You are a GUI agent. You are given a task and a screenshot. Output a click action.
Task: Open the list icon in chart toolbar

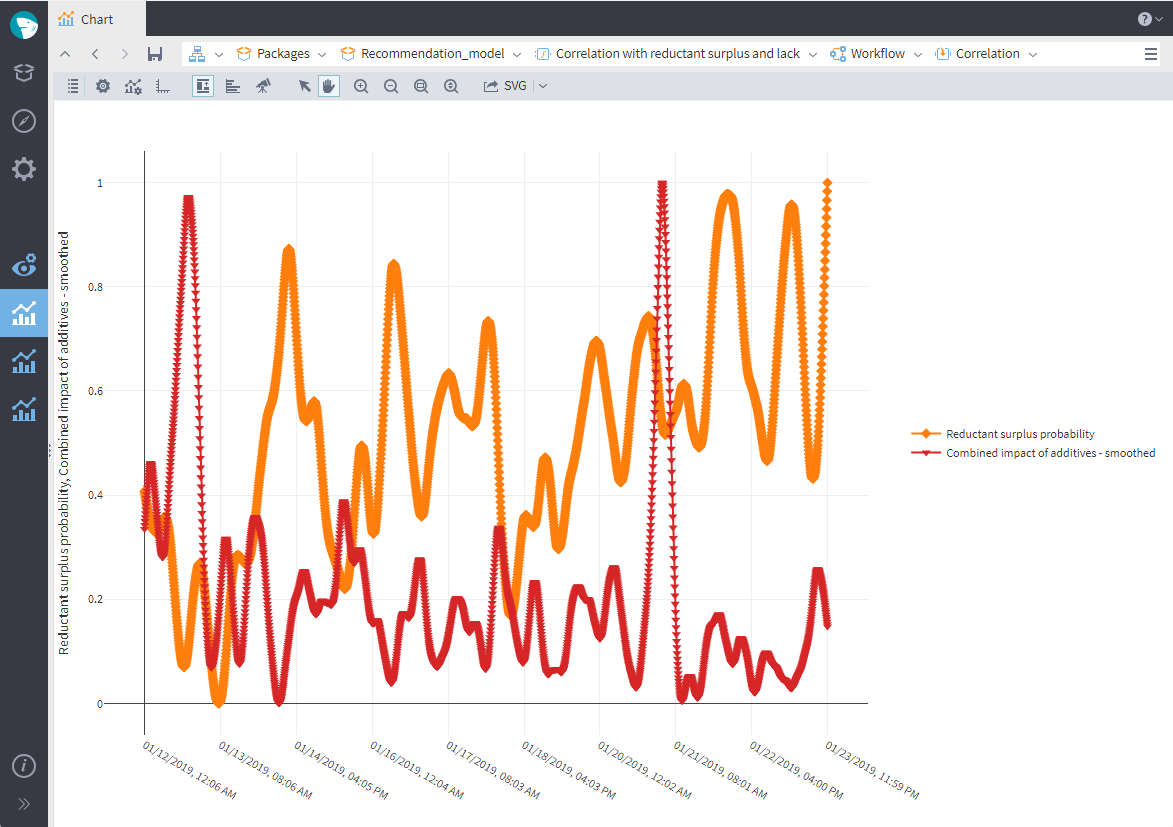click(73, 86)
